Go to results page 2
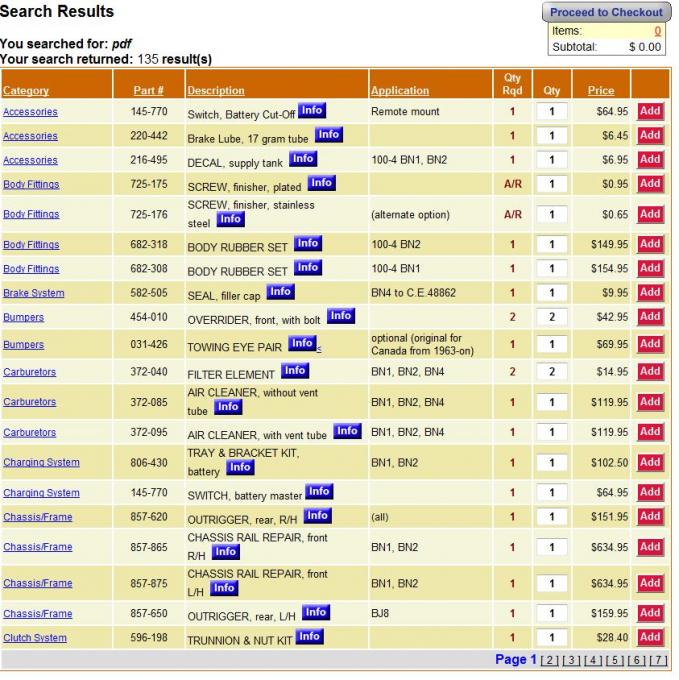The image size is (679, 680). click(x=549, y=661)
